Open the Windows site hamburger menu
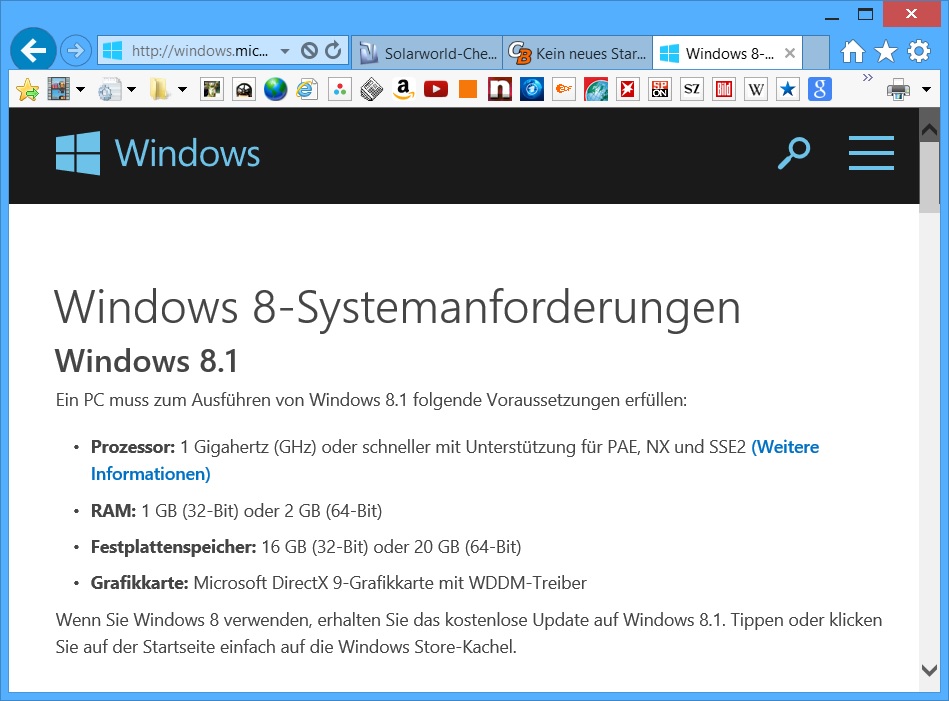The image size is (949, 701). click(x=871, y=153)
